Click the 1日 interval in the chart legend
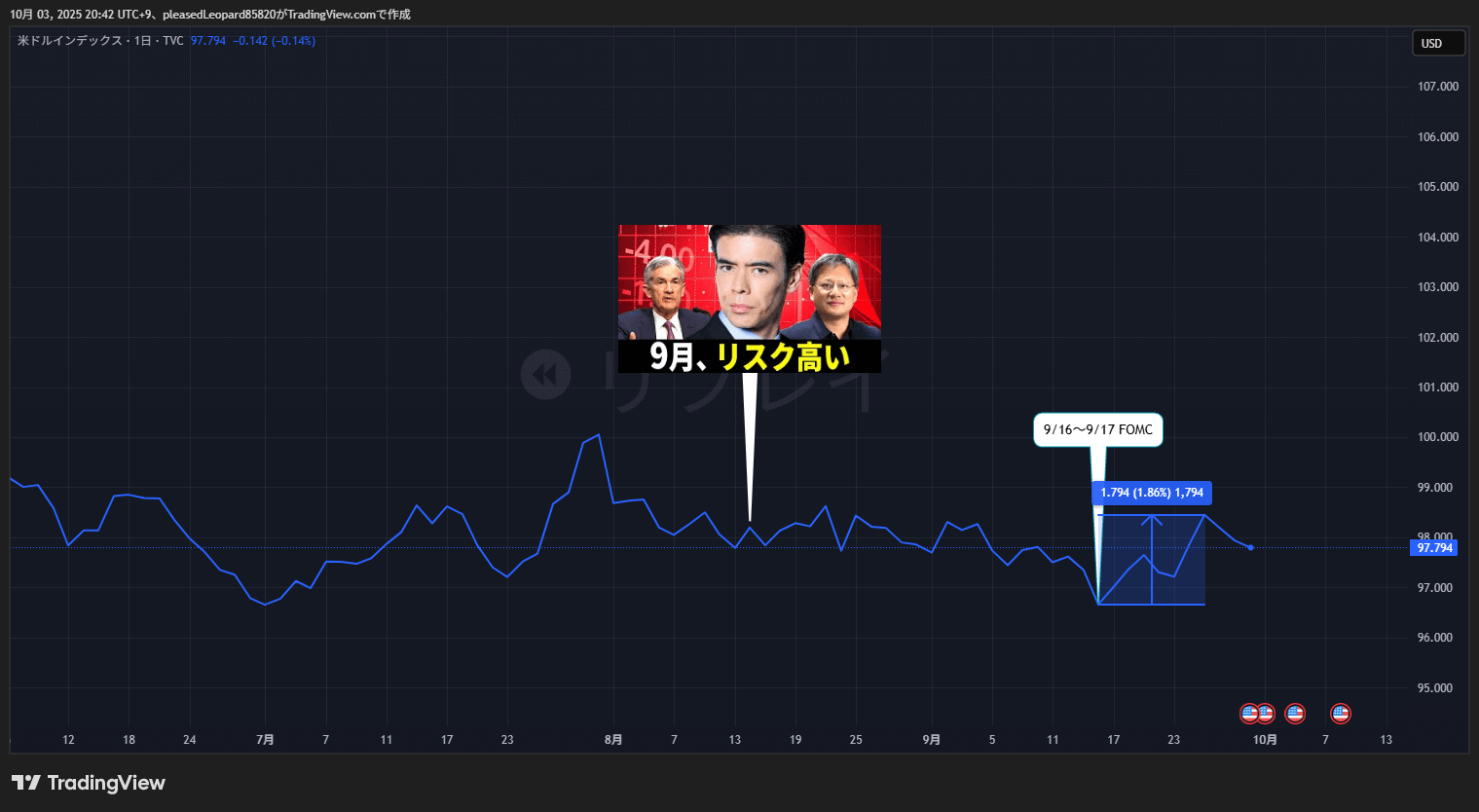 pyautogui.click(x=142, y=41)
